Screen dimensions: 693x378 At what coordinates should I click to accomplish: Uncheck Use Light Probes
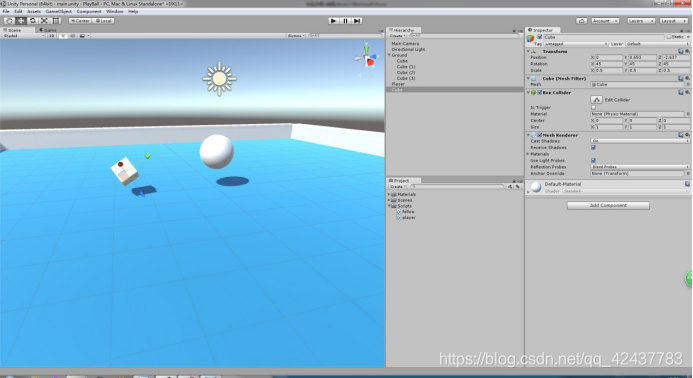tap(593, 160)
